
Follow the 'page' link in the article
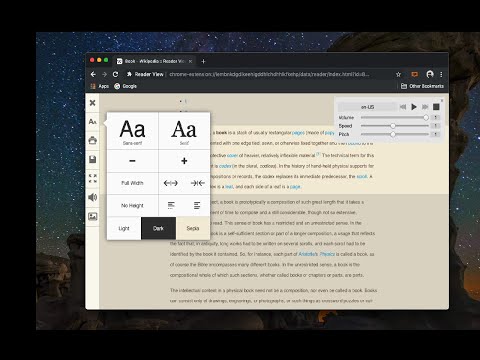295,187
